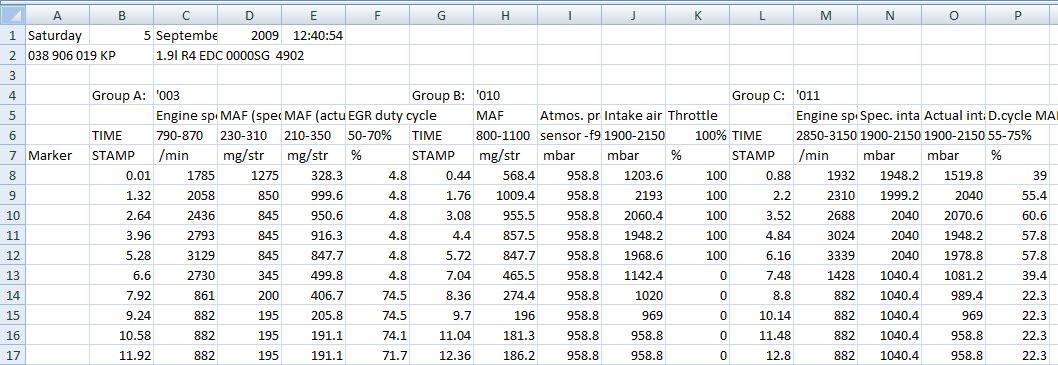Click value 2070.6 in column O
Screen dimensions: 1058x365
953,216
